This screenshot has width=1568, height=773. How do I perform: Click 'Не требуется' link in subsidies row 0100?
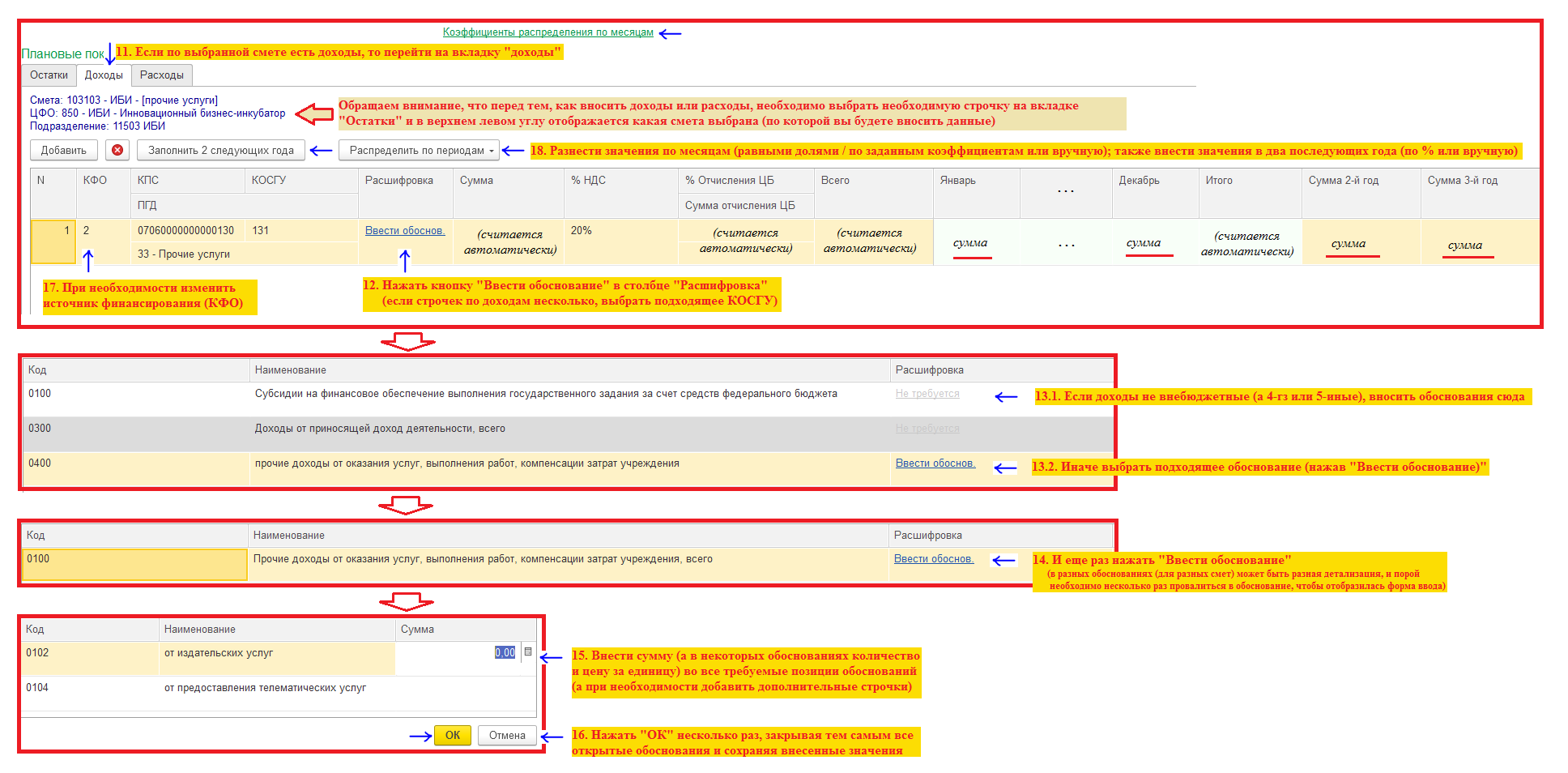[x=927, y=394]
